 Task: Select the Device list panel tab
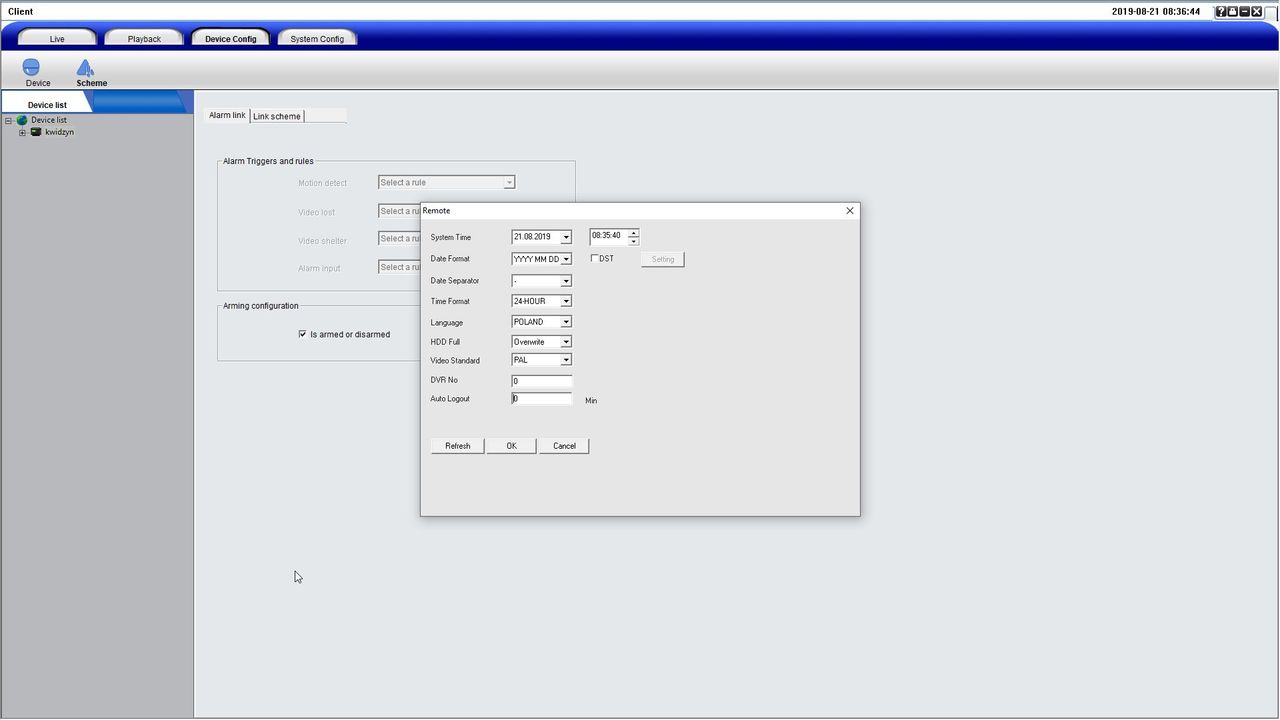tap(47, 104)
